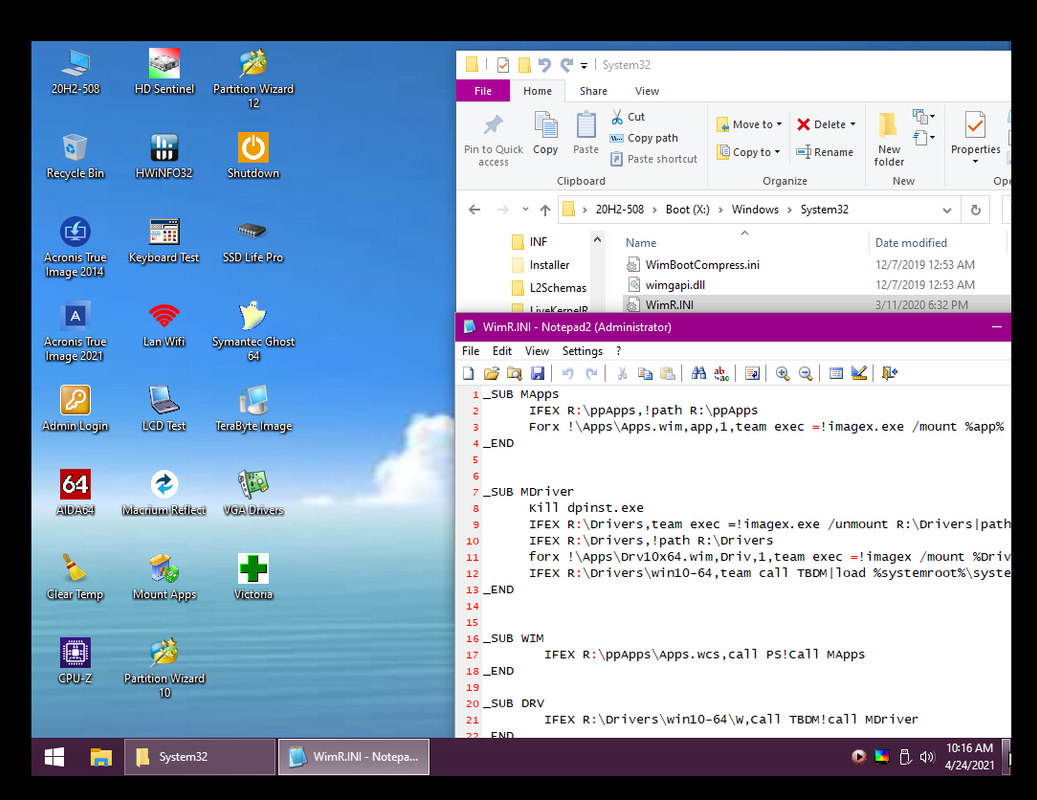Screen dimensions: 1037x800
Task: Click the navigation pane scroll up arrow
Action: (x=597, y=239)
